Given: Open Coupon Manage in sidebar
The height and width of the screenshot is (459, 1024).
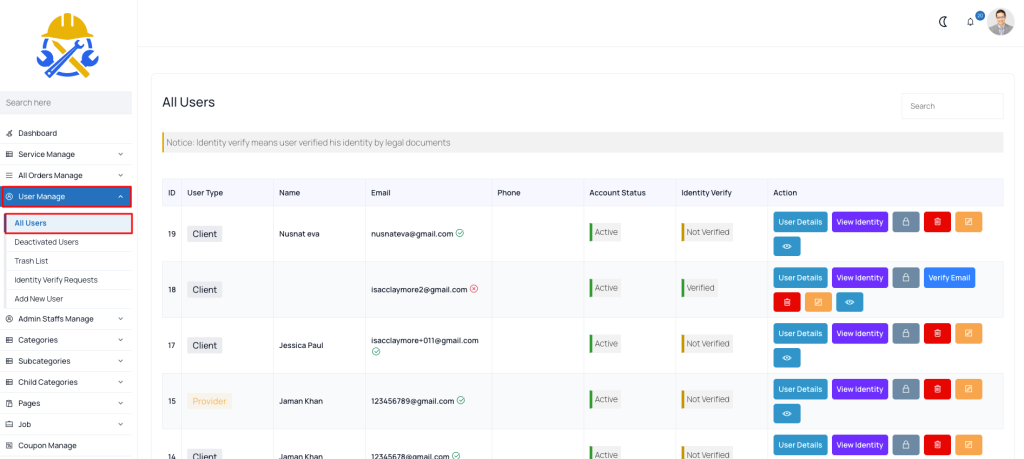Looking at the screenshot, I should [x=65, y=445].
